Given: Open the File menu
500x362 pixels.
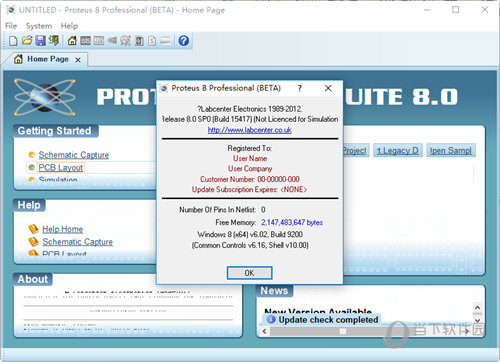Looking at the screenshot, I should 11,26.
